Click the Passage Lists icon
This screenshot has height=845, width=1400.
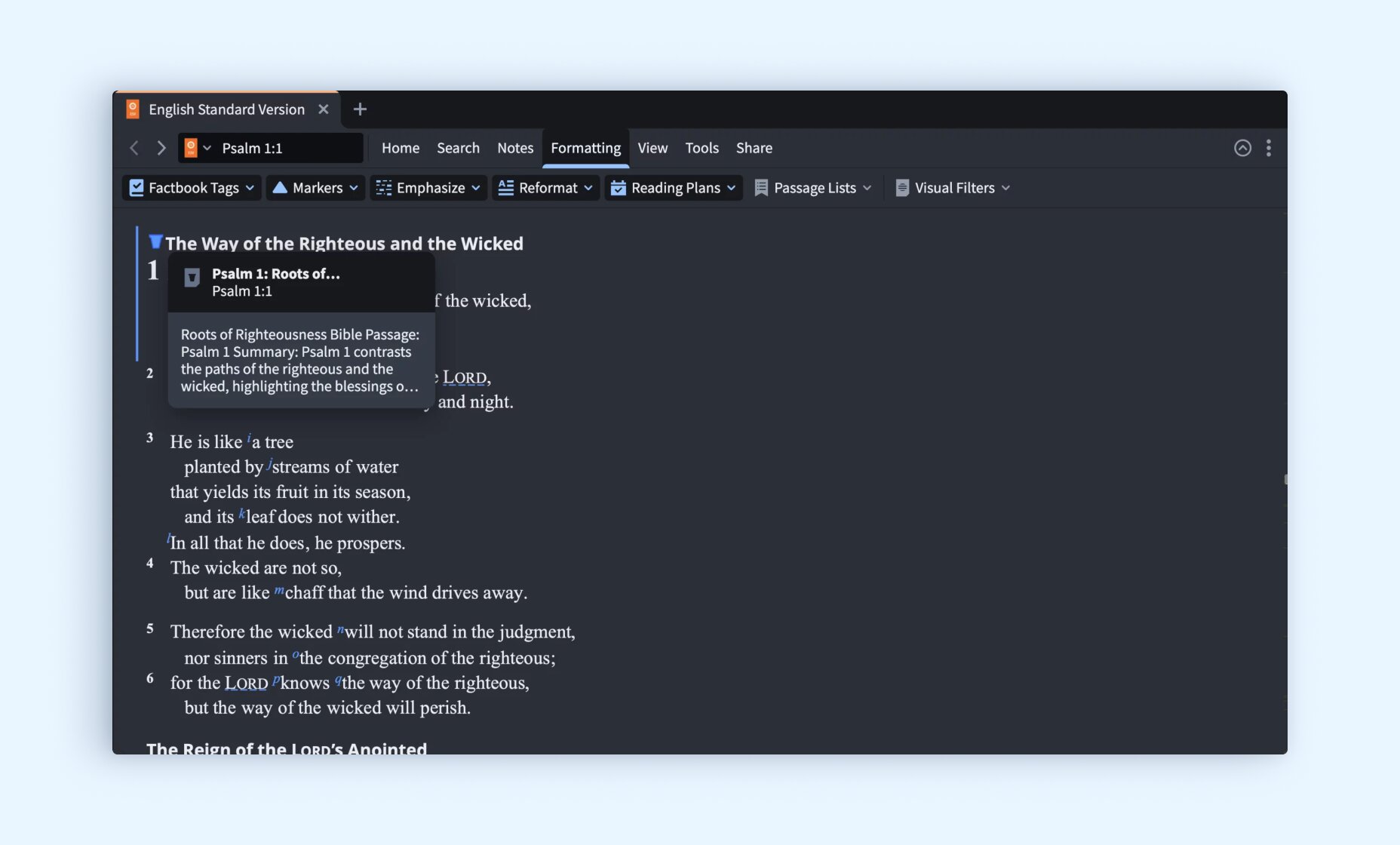pos(762,188)
